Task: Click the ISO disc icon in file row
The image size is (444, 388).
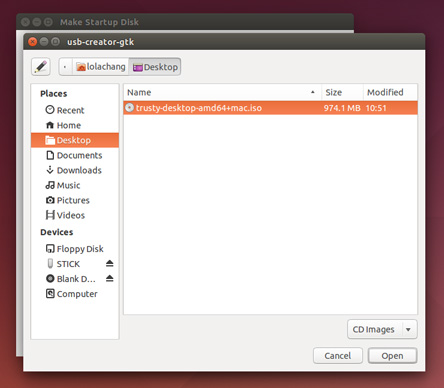Action: point(129,107)
